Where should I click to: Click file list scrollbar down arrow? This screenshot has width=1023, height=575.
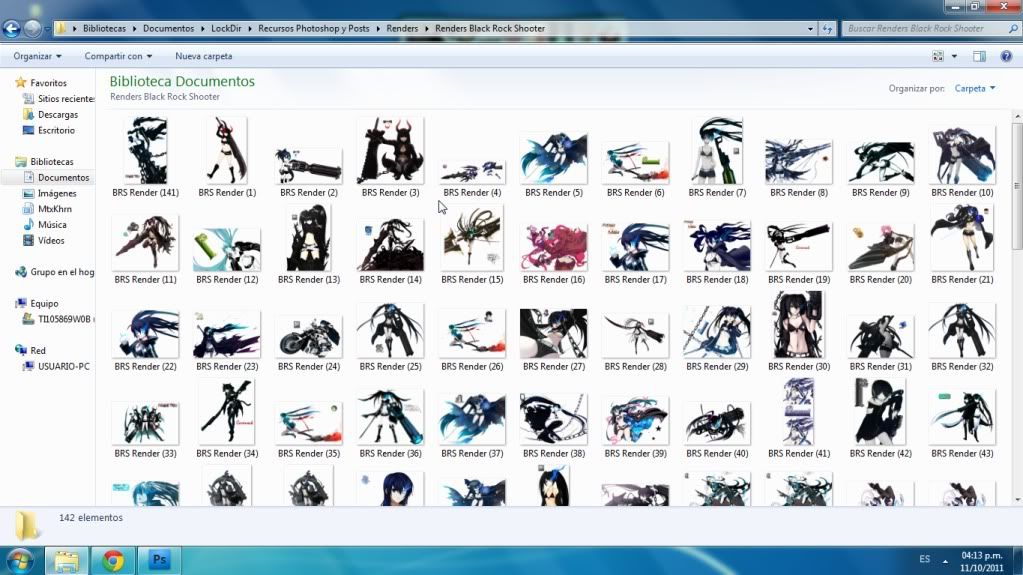[1017, 500]
